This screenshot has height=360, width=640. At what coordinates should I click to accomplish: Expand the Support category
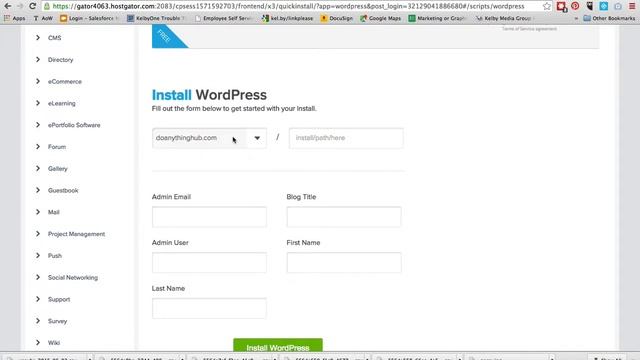pos(53,299)
